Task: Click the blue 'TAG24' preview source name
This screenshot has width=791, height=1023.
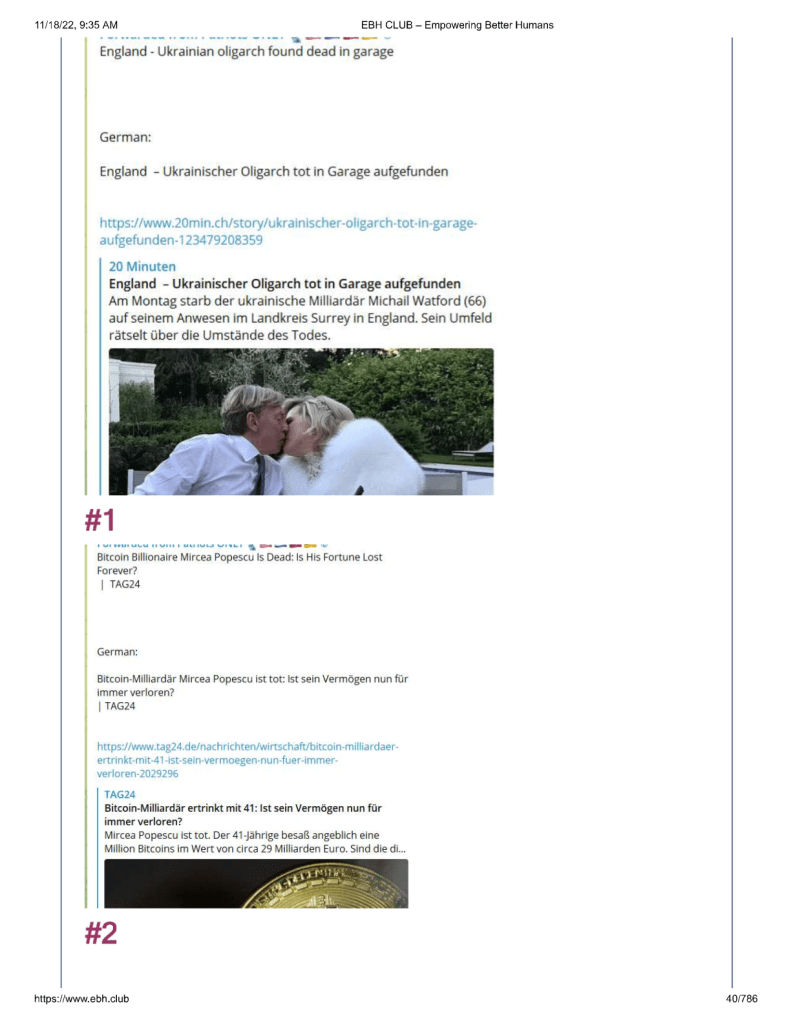Action: [x=119, y=795]
